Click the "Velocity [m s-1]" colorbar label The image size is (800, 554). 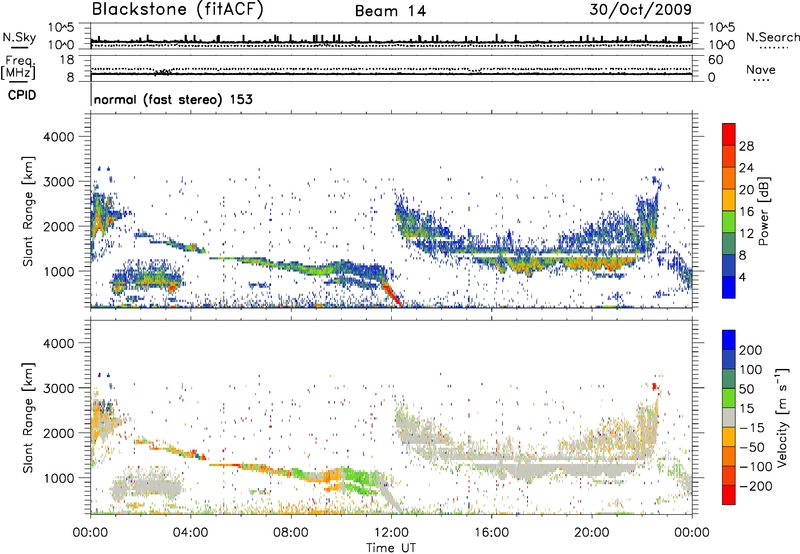point(781,417)
